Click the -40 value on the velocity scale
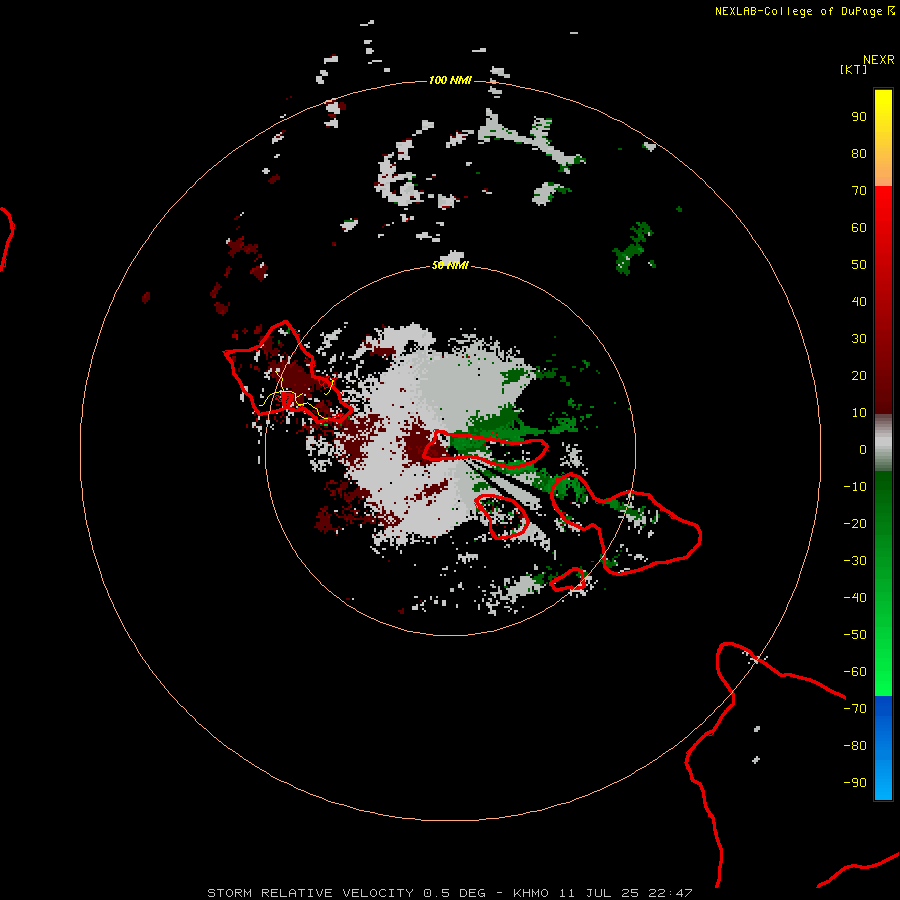Viewport: 900px width, 900px height. coord(855,598)
